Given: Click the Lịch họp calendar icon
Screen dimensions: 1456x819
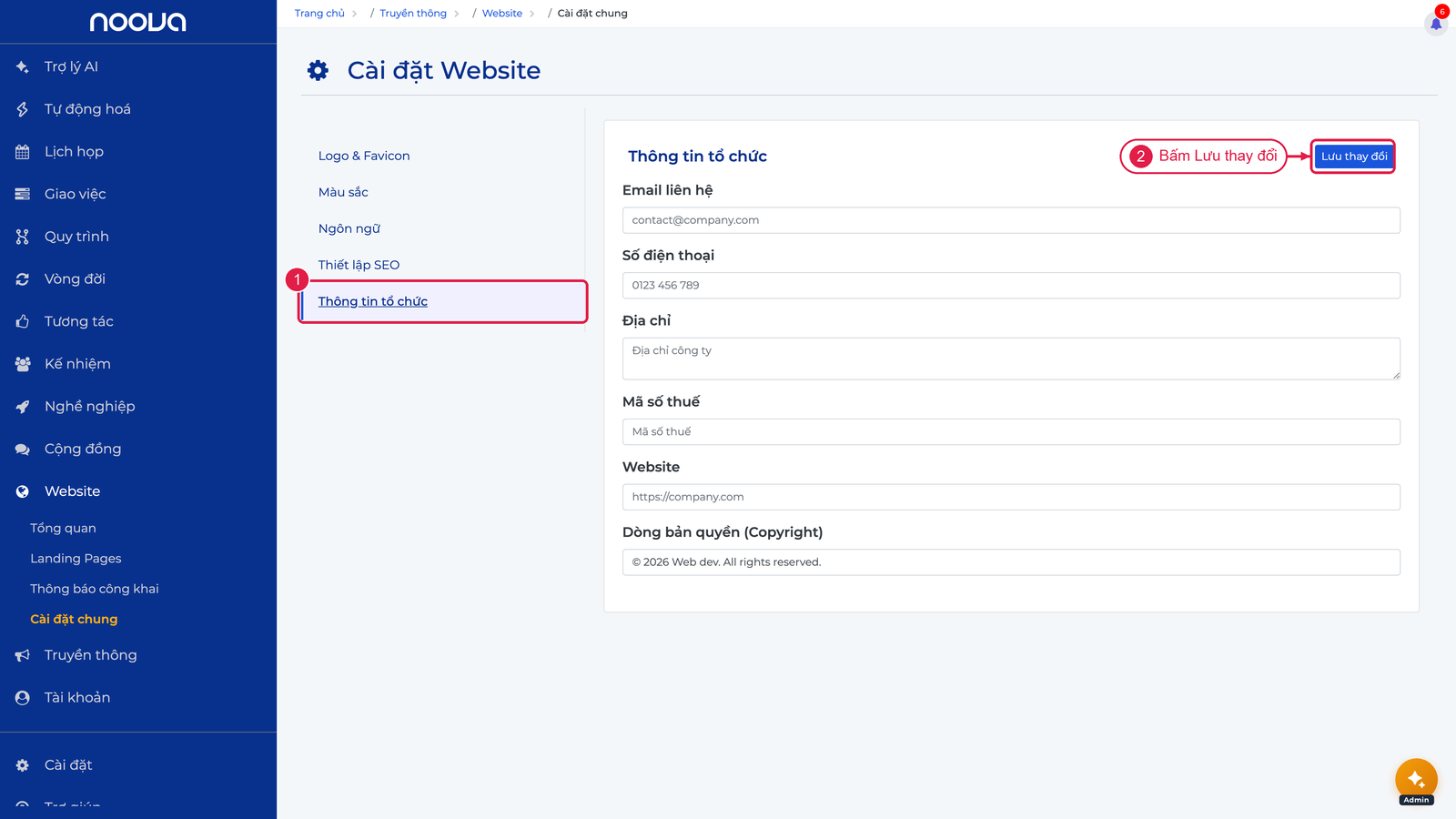Looking at the screenshot, I should point(22,152).
